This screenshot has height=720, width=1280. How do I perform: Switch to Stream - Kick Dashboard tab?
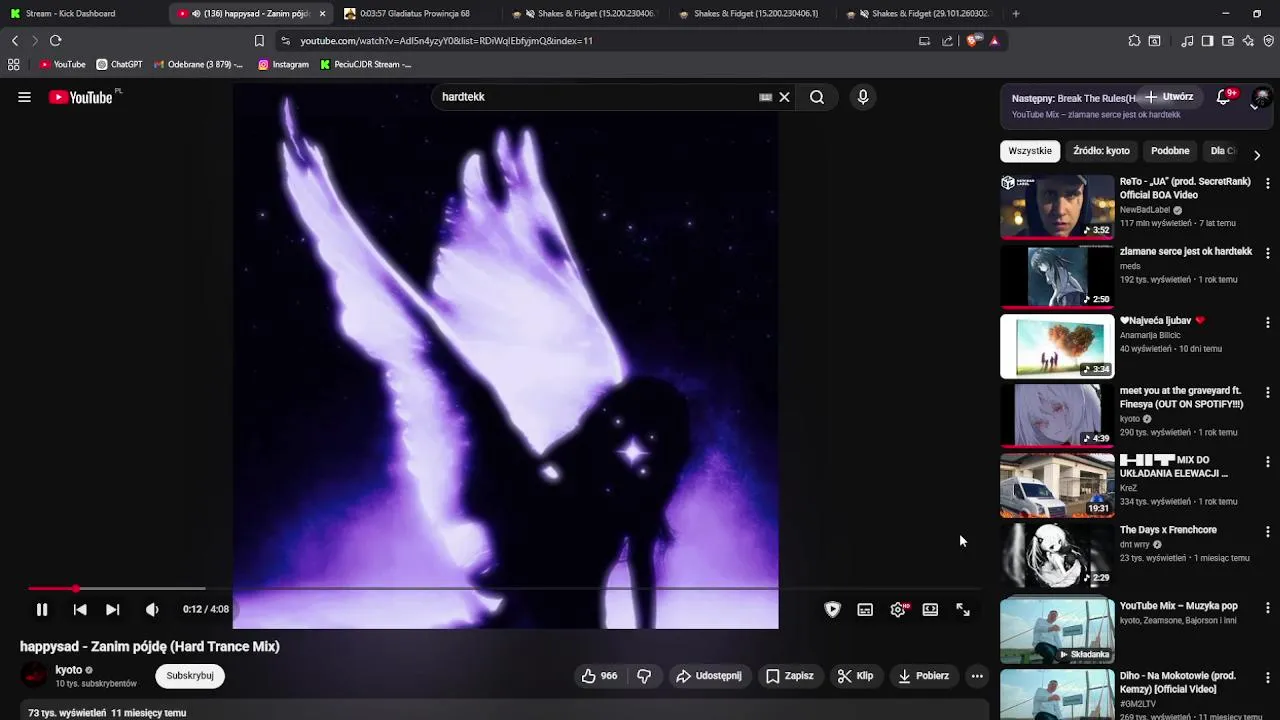(x=84, y=14)
